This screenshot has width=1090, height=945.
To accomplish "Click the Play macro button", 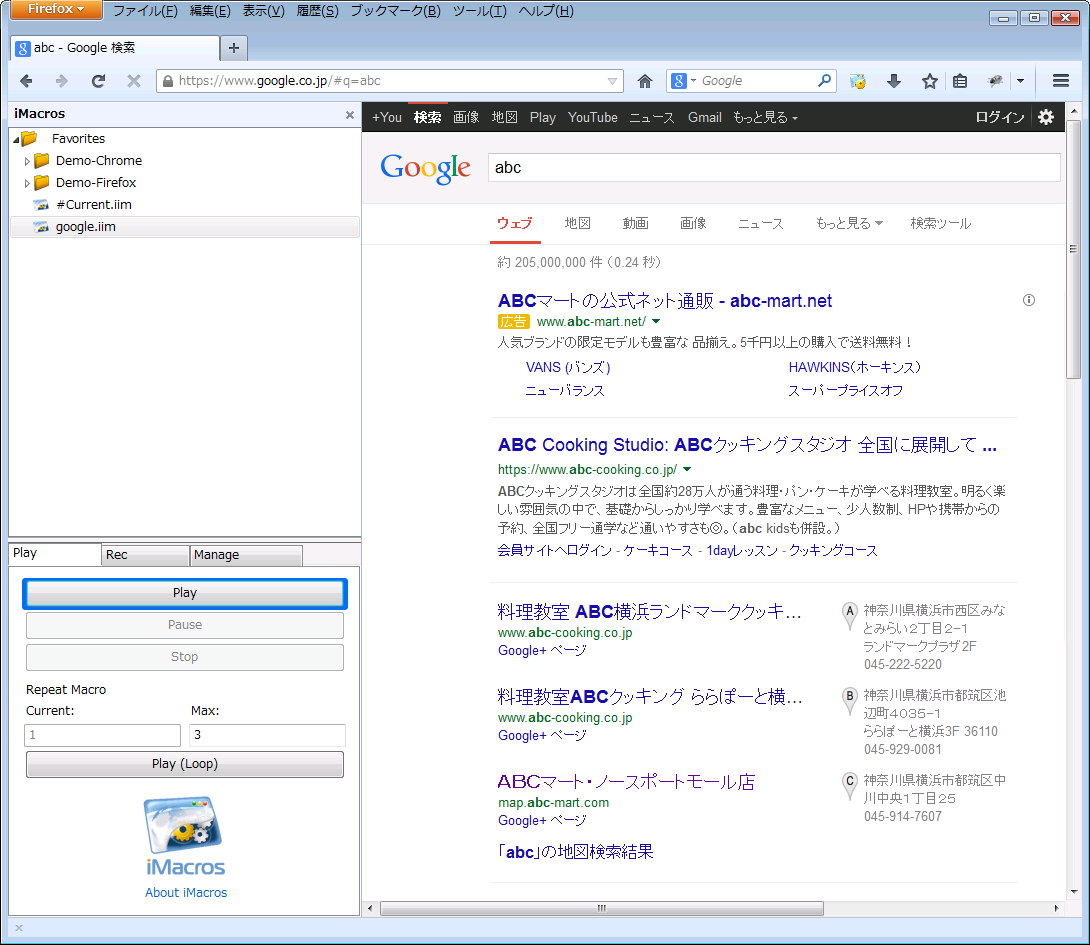I will [x=185, y=593].
